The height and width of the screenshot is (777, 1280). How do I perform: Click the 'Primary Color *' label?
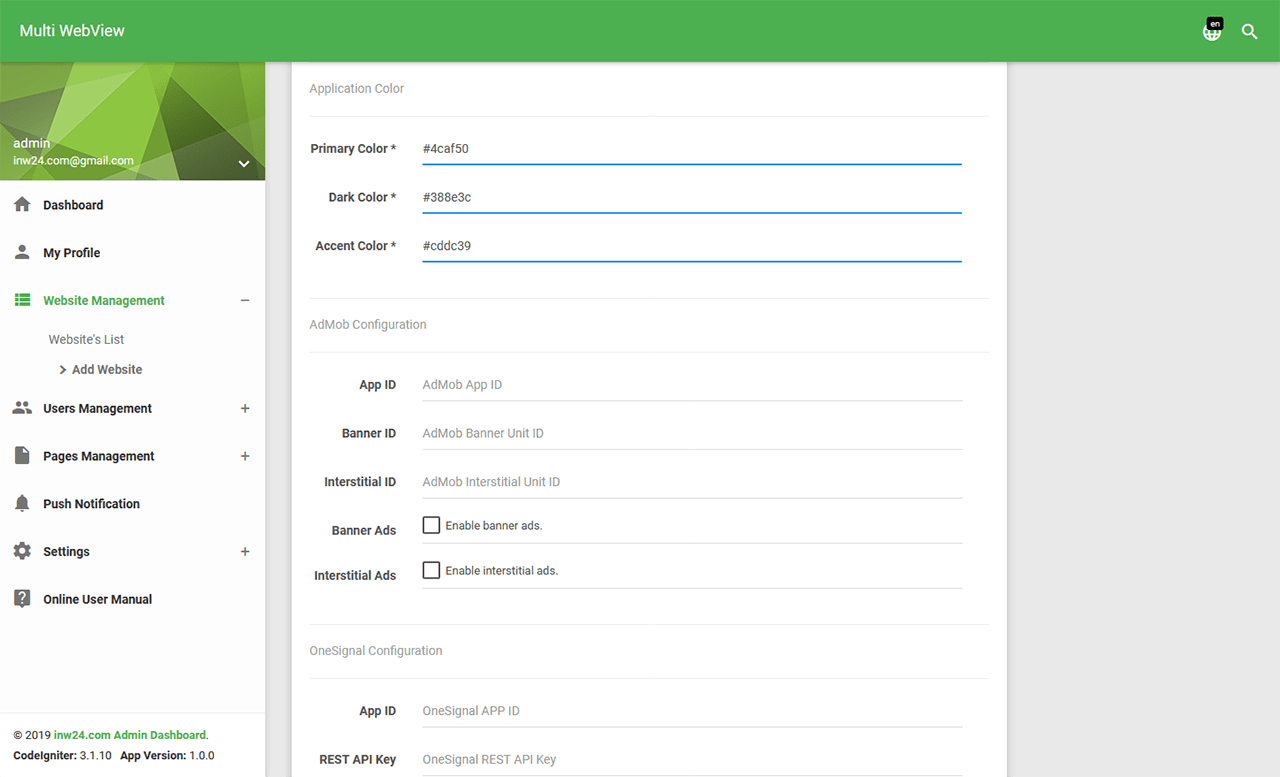353,149
